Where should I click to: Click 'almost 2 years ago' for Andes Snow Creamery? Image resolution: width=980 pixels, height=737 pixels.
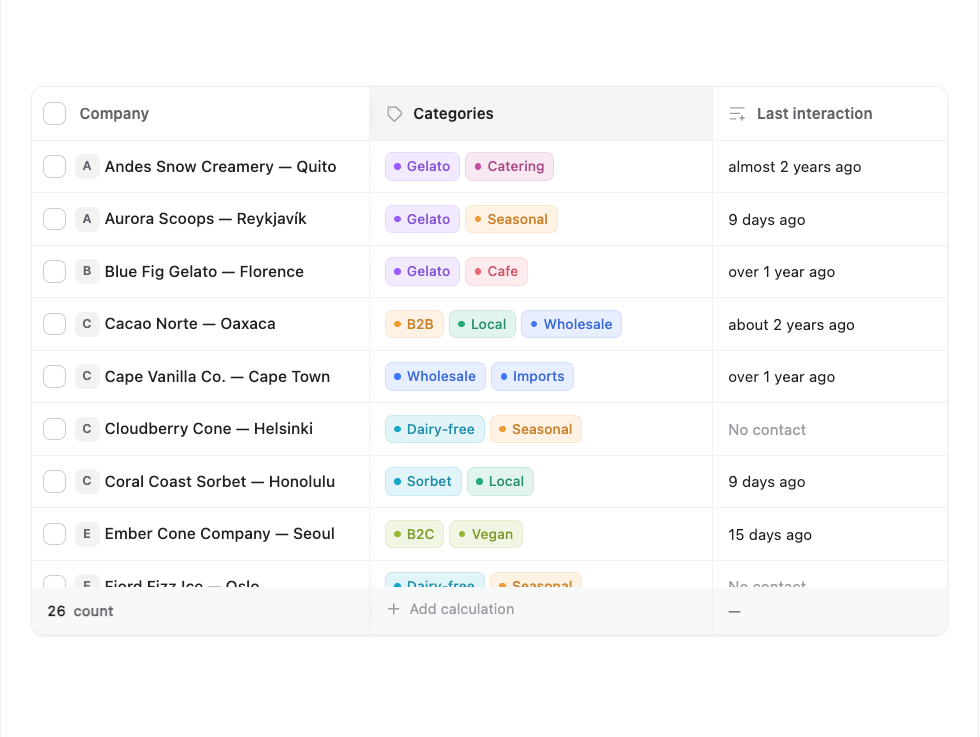[795, 167]
